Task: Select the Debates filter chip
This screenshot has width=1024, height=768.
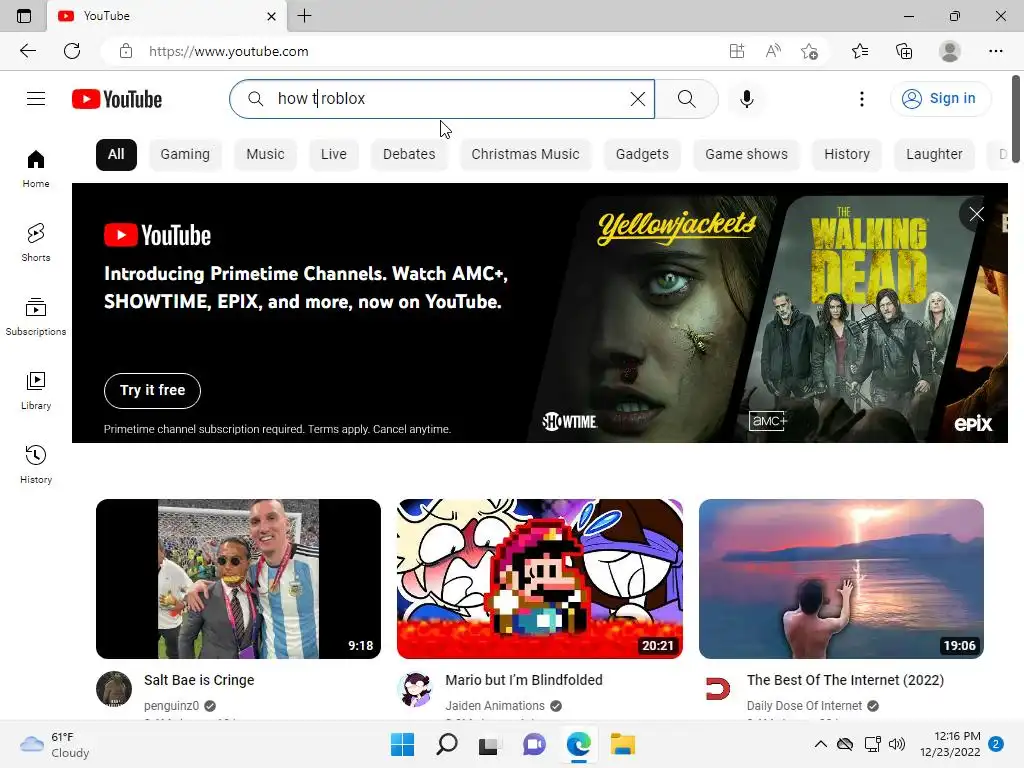Action: [x=409, y=154]
